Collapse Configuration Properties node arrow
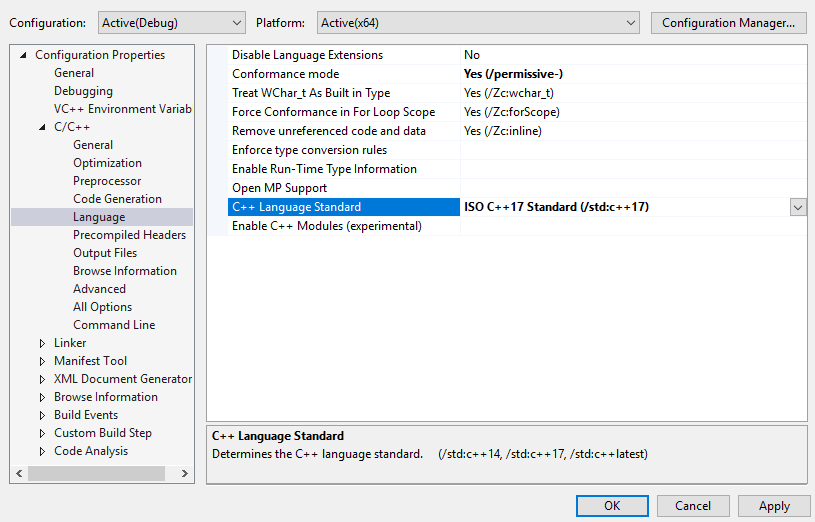 23,55
